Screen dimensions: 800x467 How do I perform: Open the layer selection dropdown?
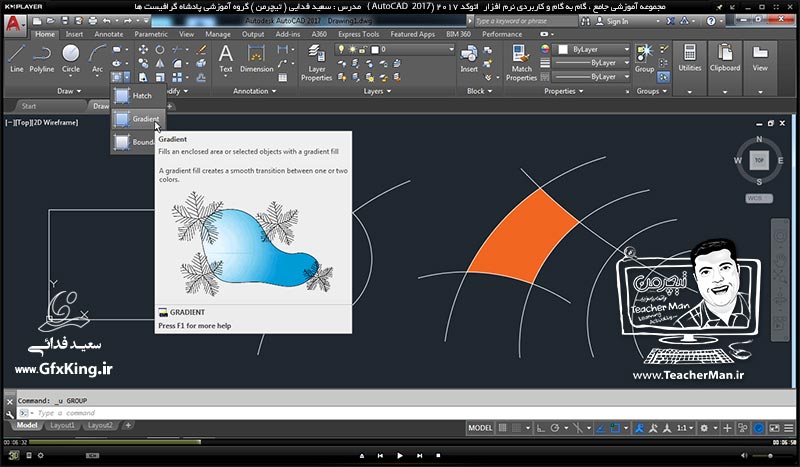point(395,50)
